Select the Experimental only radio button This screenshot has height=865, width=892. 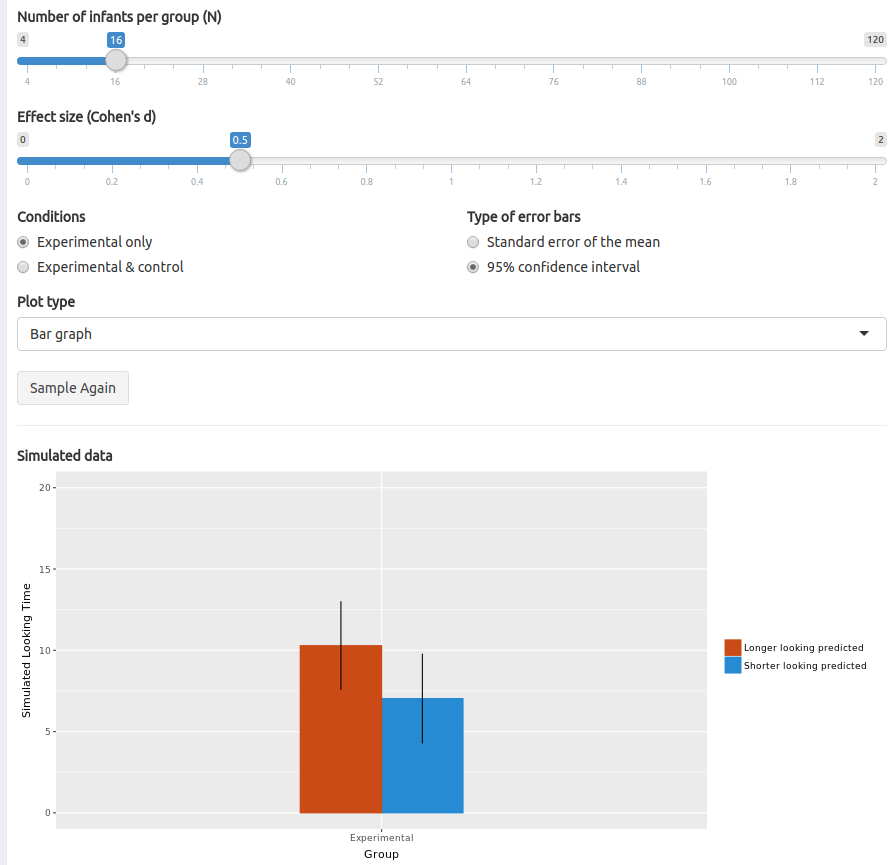(x=23, y=242)
